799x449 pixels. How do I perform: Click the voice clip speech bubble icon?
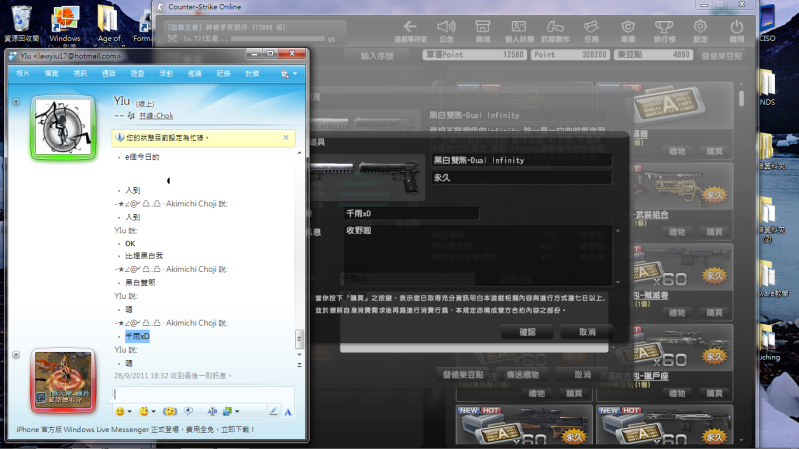pyautogui.click(x=189, y=411)
